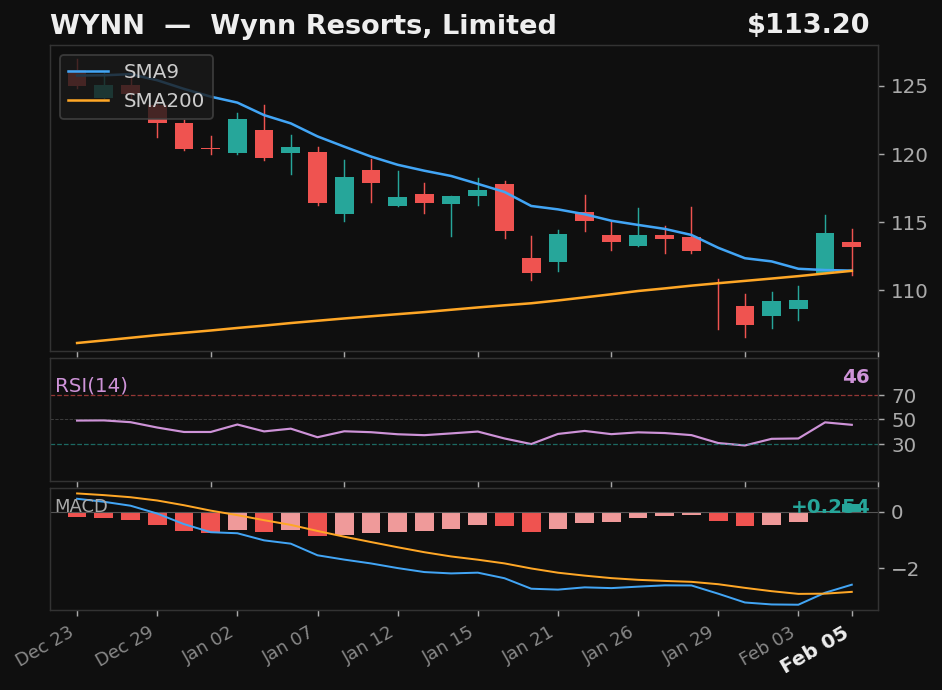Click the RSI 30 axis label
This screenshot has height=690, width=942.
[x=904, y=445]
